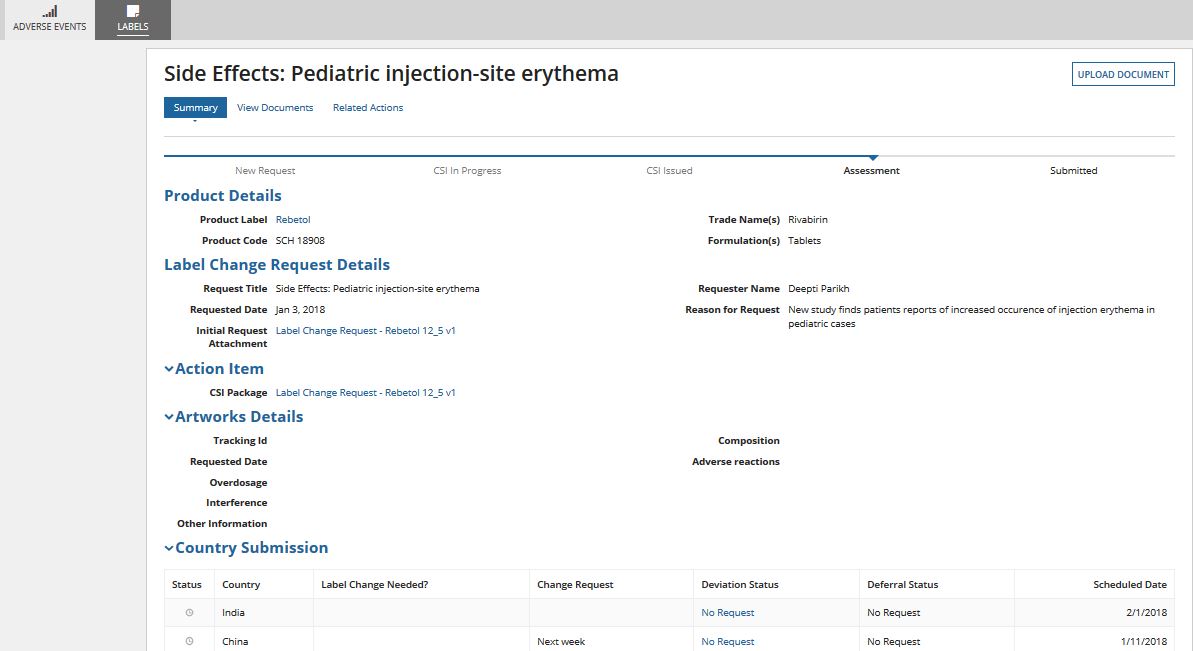Image resolution: width=1193 pixels, height=651 pixels.
Task: Open the CSI Package document link
Action: coord(365,393)
